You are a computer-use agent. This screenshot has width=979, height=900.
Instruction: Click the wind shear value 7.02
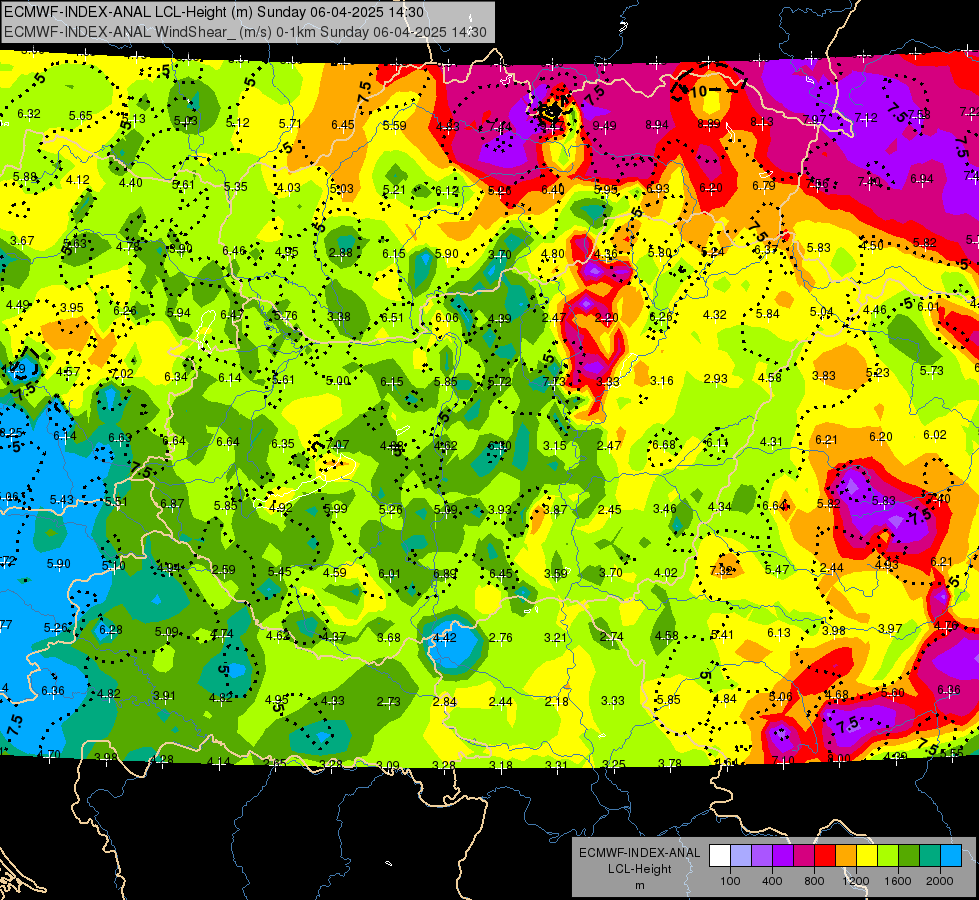tap(122, 373)
